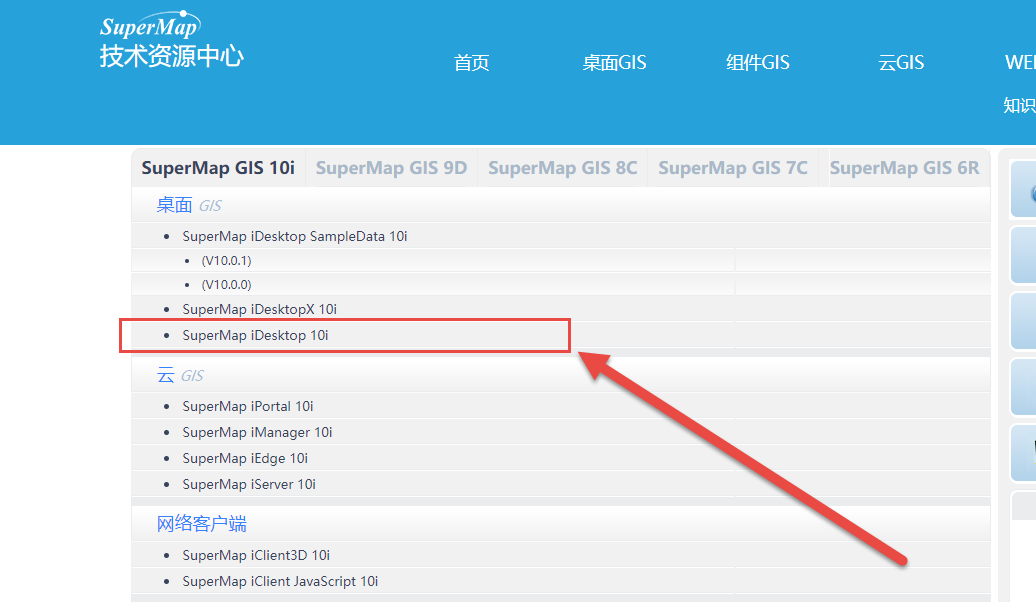Click the 技术资源中心 site title
Screen dimensions: 1036x602
[x=172, y=56]
